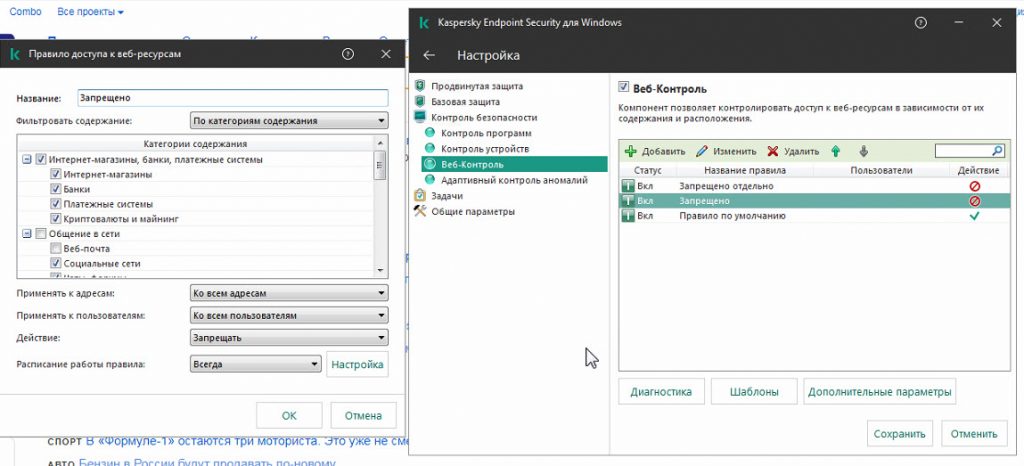Viewport: 1024px width, 466px height.
Task: Click the Диагностика button
Action: (x=661, y=392)
